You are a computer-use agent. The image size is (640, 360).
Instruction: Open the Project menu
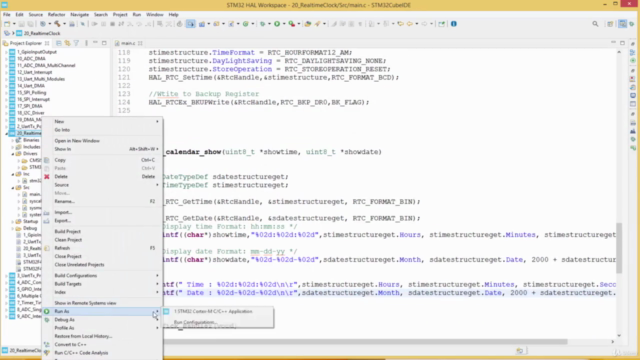click(120, 14)
